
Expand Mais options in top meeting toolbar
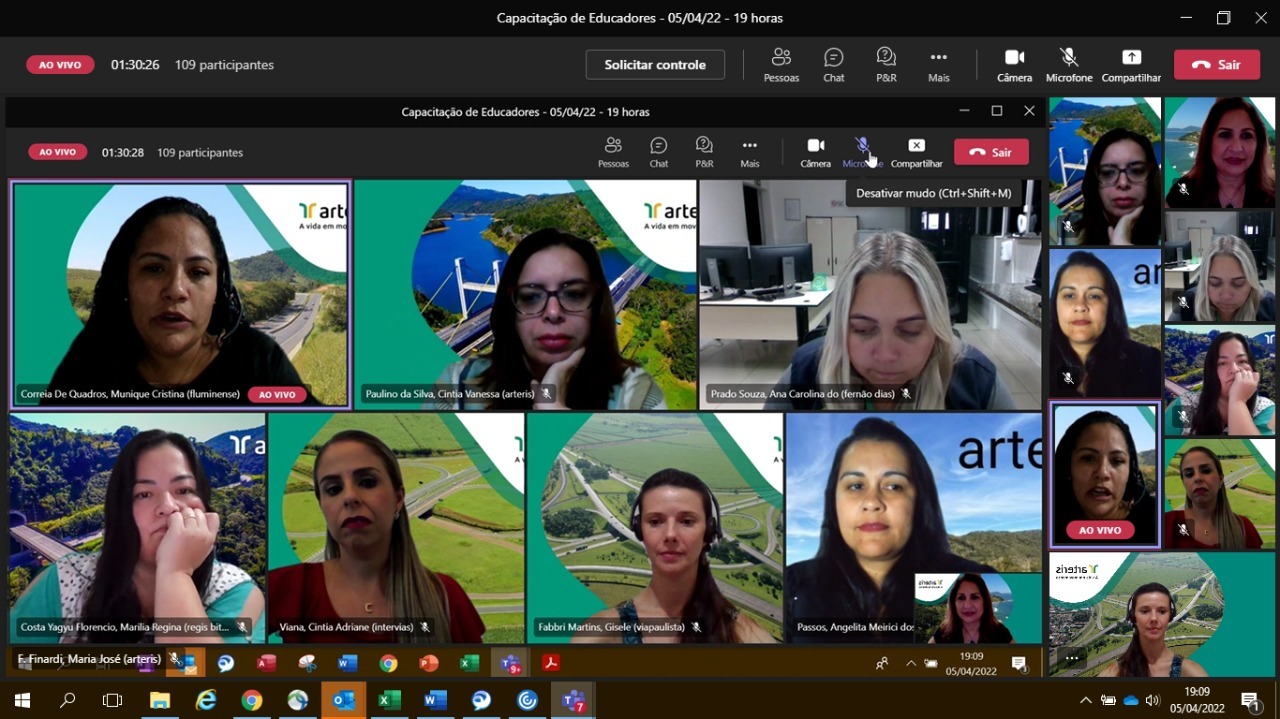(x=938, y=64)
